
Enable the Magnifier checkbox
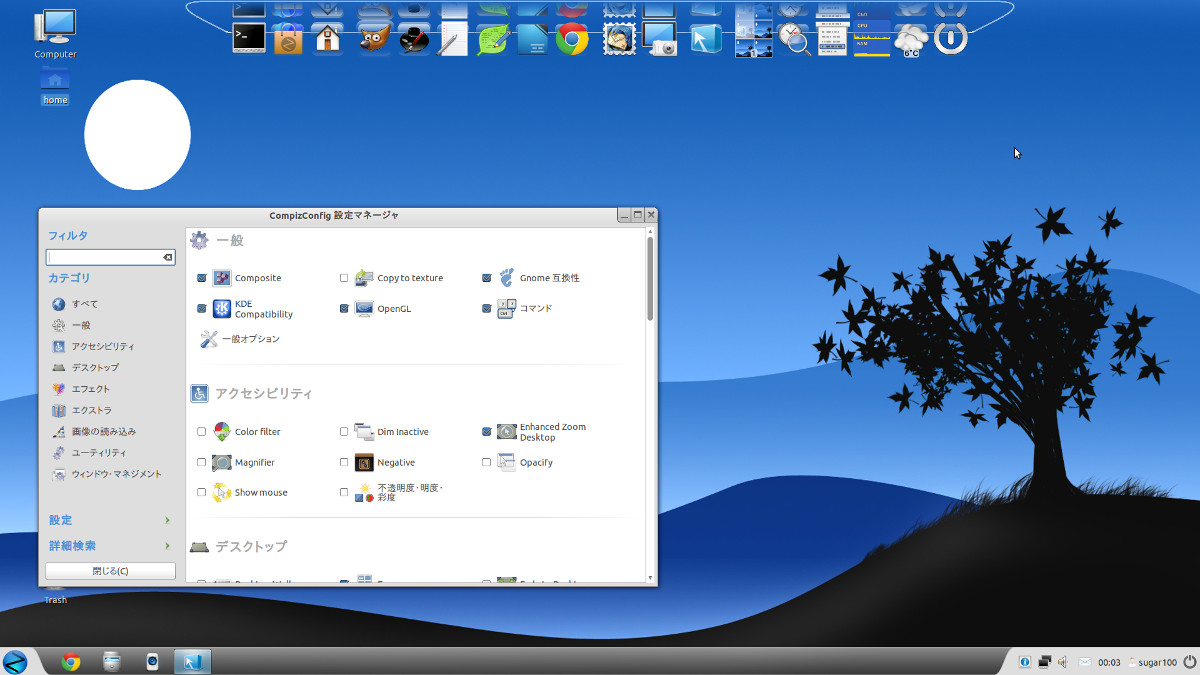(202, 463)
